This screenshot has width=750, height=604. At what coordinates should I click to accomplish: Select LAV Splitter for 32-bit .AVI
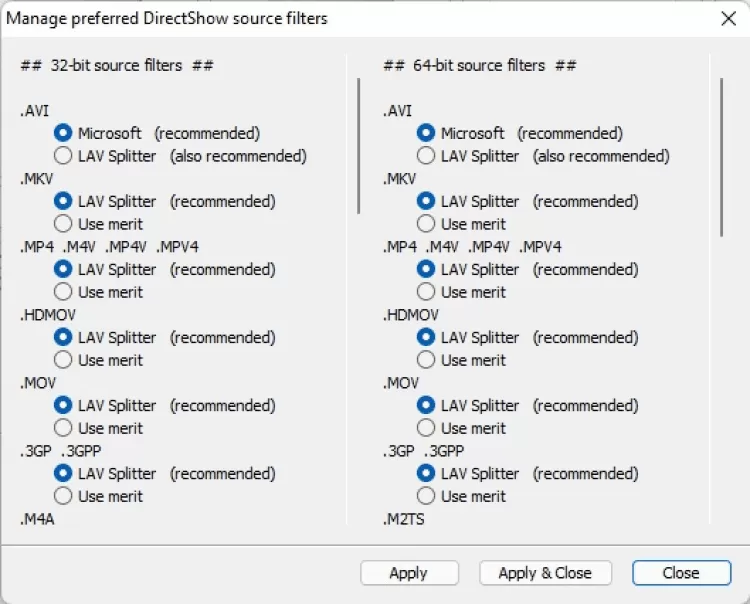63,156
